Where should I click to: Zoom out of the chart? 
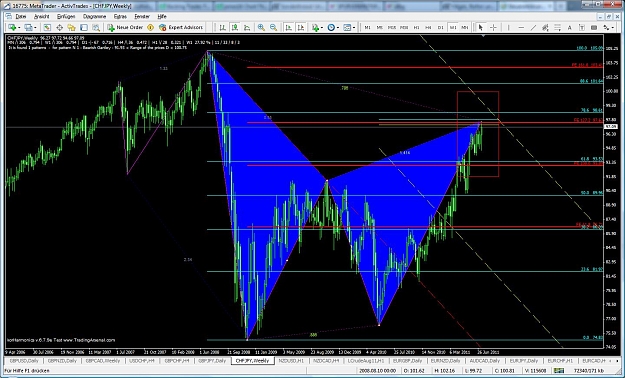(x=273, y=28)
